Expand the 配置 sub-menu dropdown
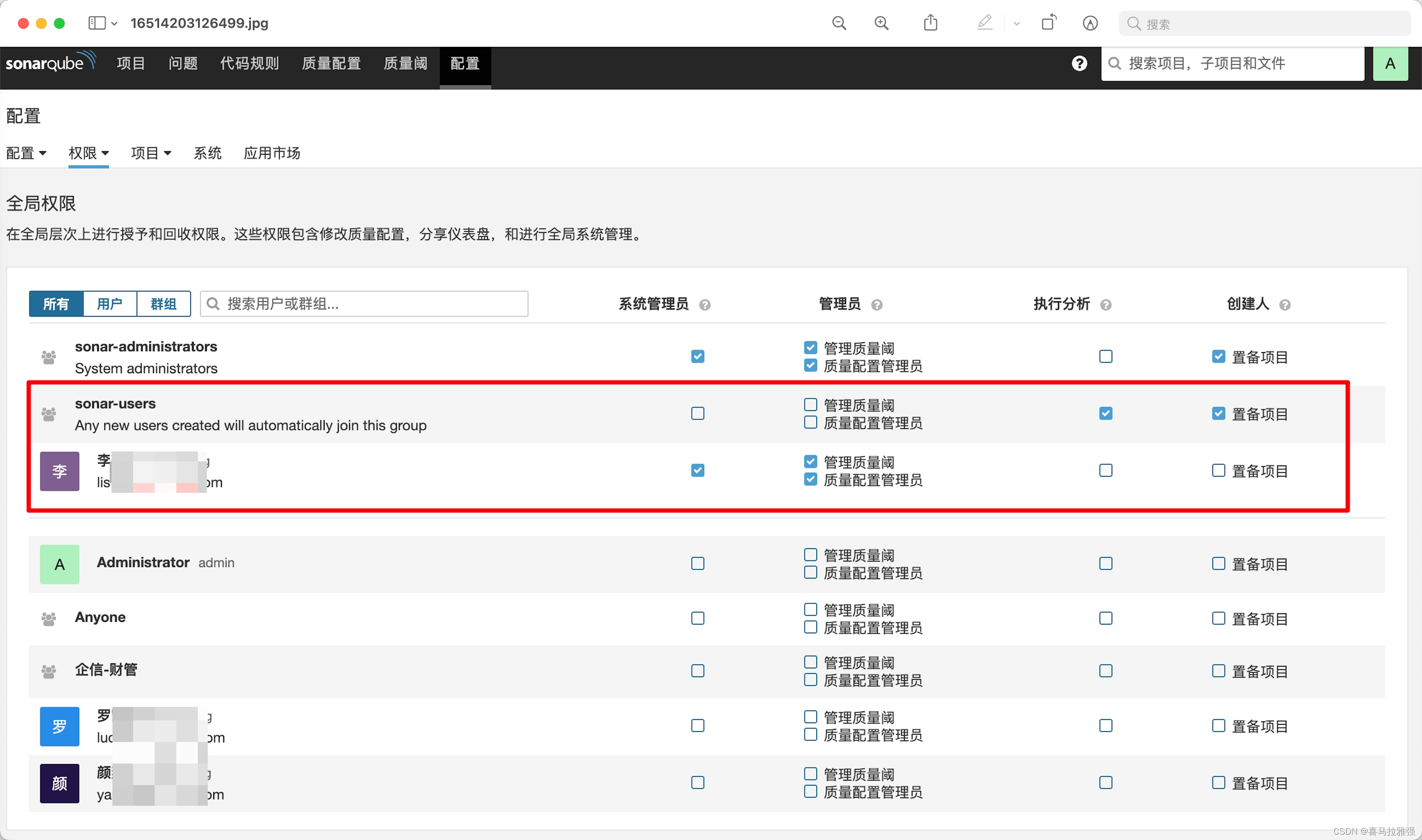This screenshot has height=840, width=1422. pos(26,153)
